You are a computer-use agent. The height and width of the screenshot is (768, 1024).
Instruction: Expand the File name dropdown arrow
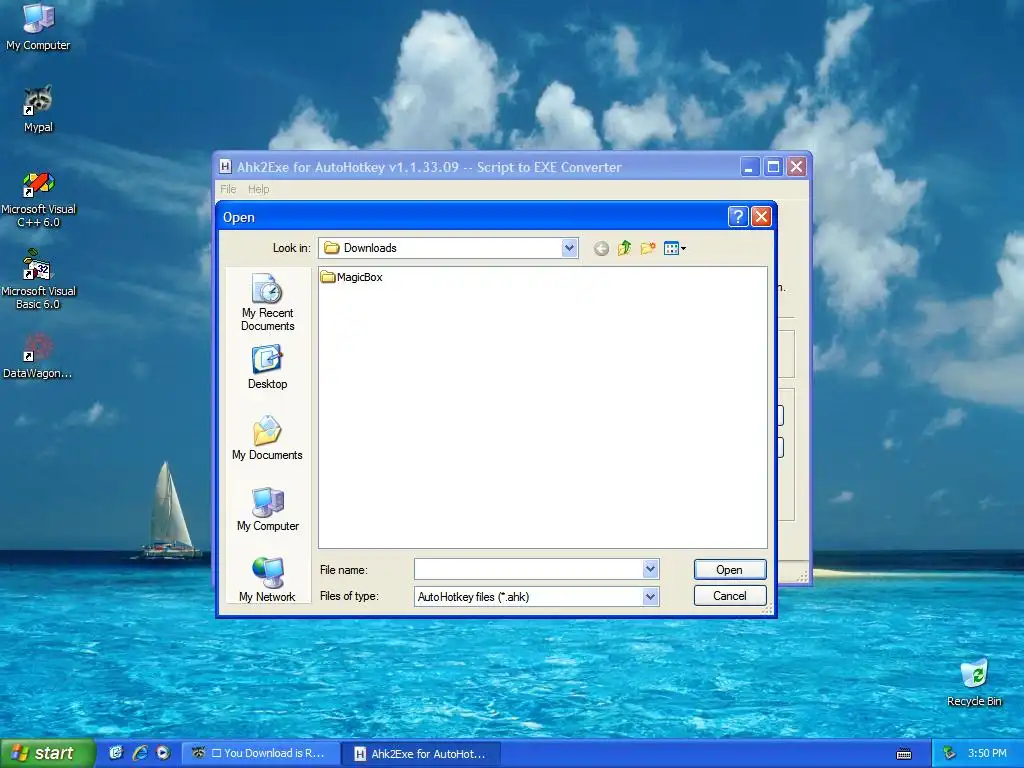tap(650, 569)
